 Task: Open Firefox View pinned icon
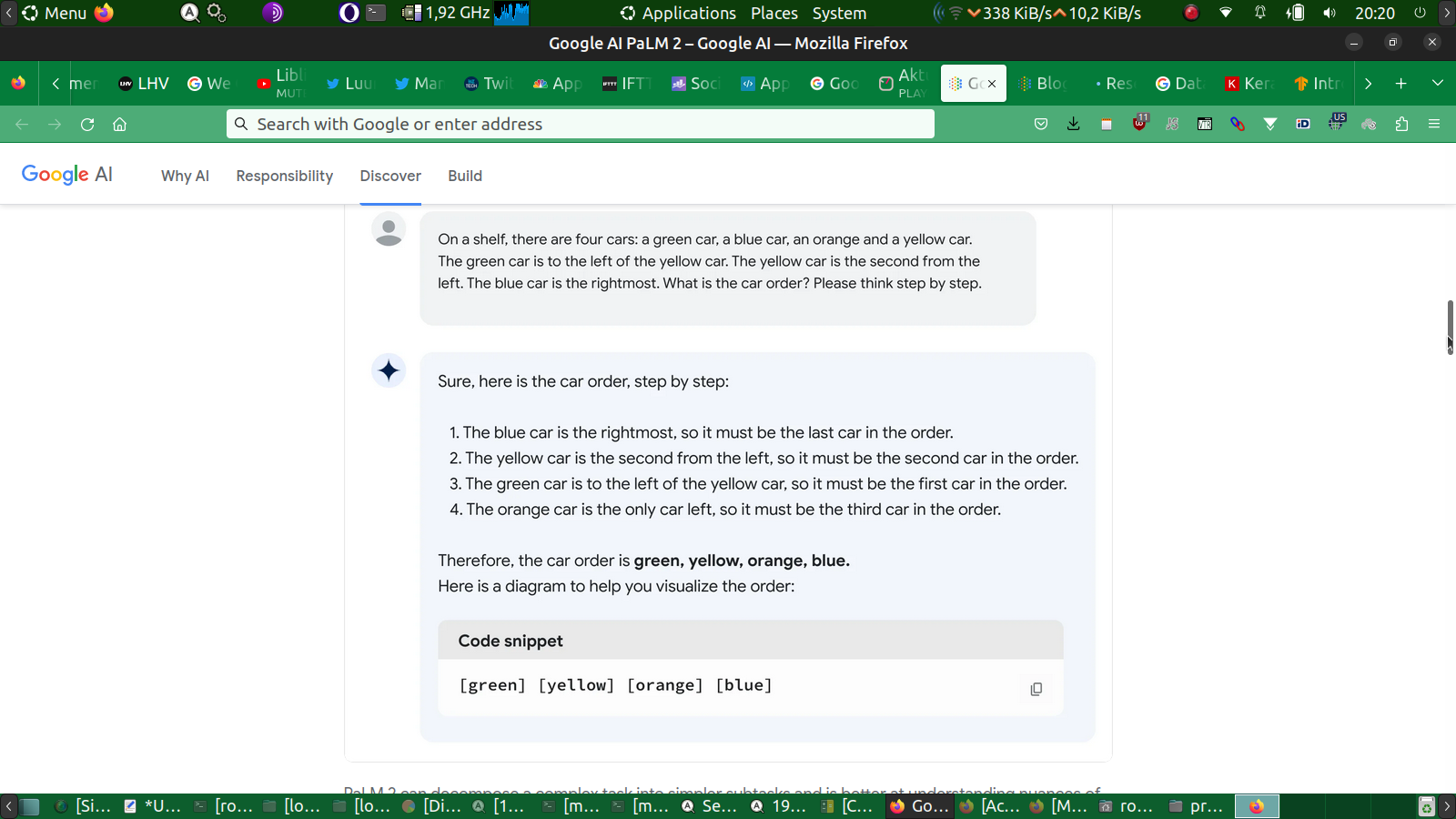pos(18,84)
